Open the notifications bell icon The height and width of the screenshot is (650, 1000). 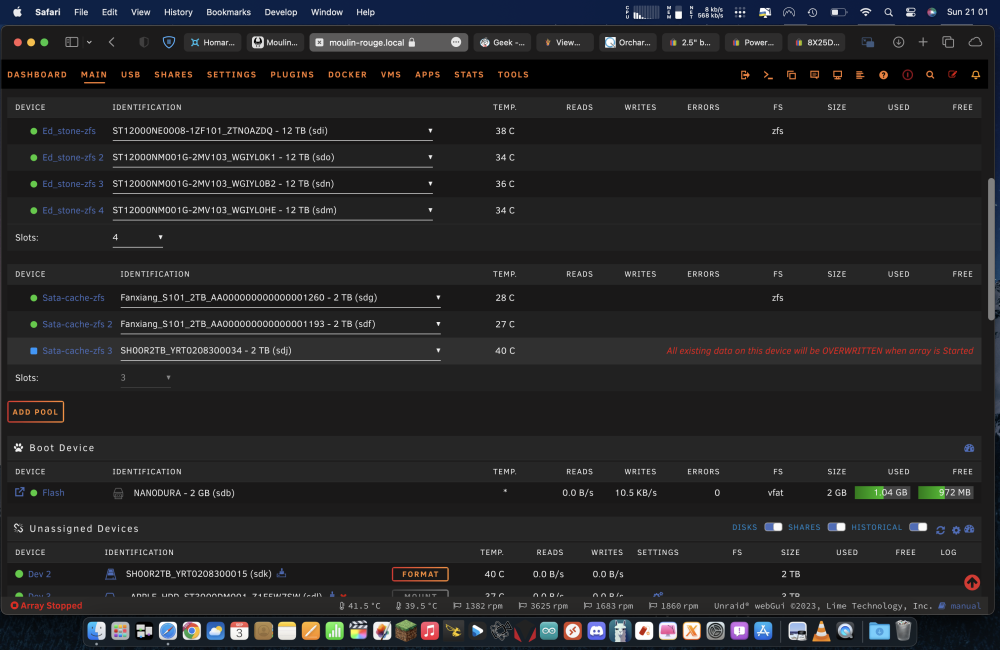[976, 75]
